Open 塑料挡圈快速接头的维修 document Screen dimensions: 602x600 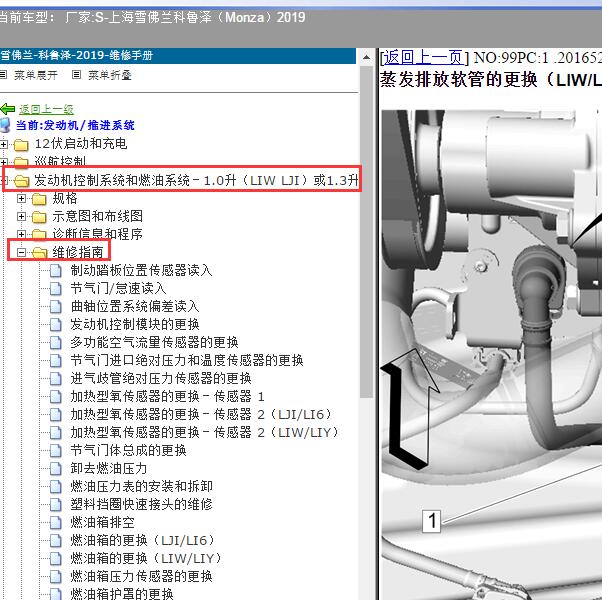[x=141, y=504]
